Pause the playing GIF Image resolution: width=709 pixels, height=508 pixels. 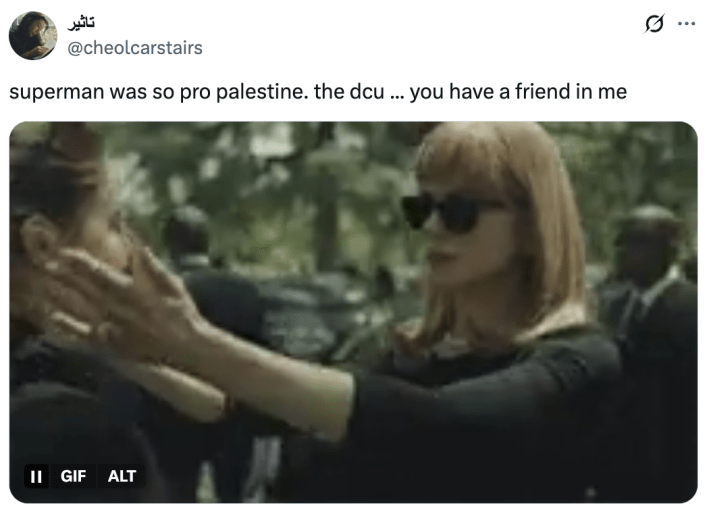tap(36, 476)
